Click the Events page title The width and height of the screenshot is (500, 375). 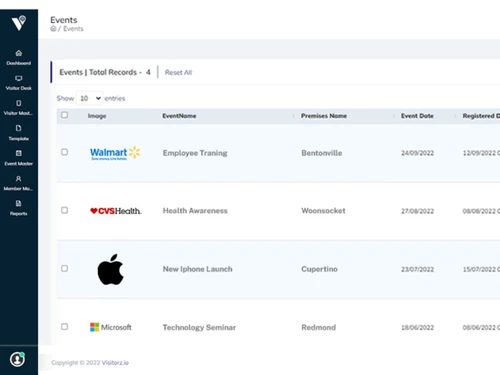(64, 20)
